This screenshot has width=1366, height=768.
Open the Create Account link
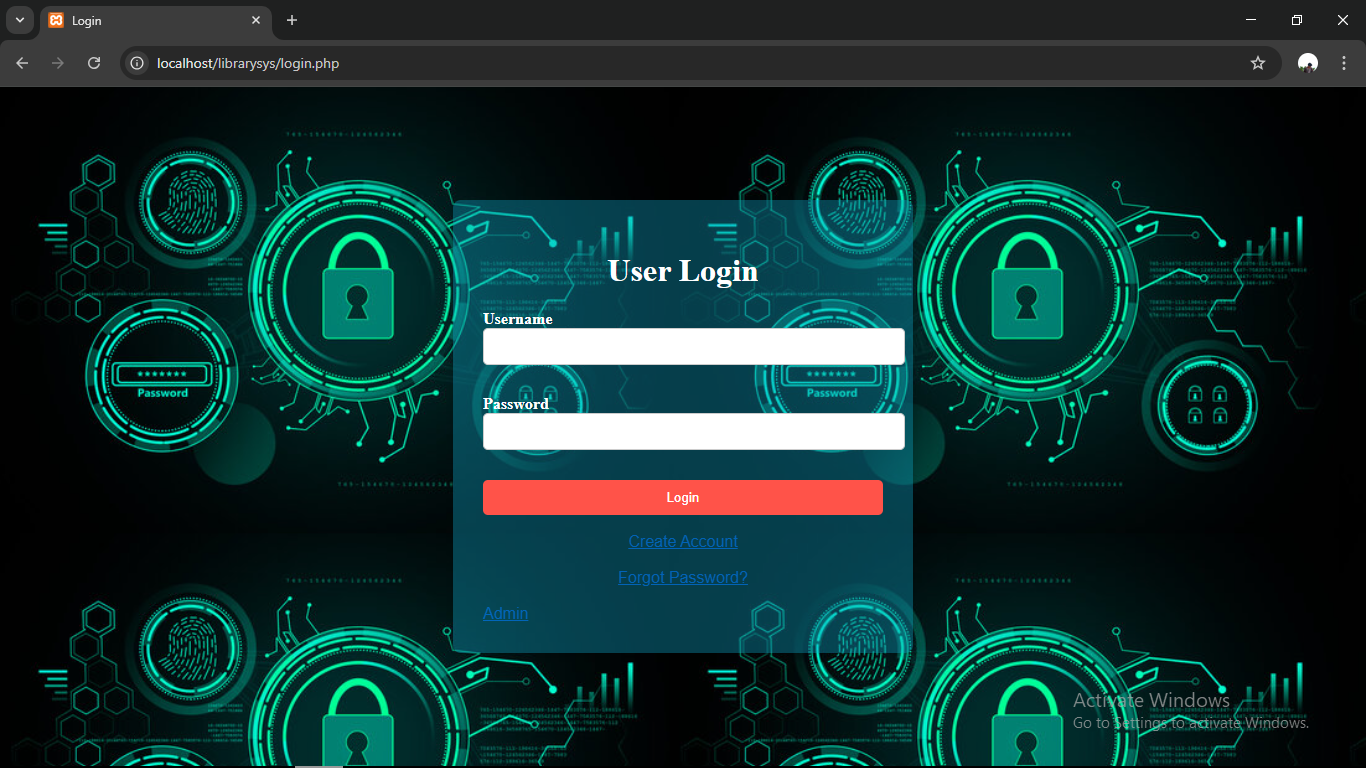[x=683, y=541]
